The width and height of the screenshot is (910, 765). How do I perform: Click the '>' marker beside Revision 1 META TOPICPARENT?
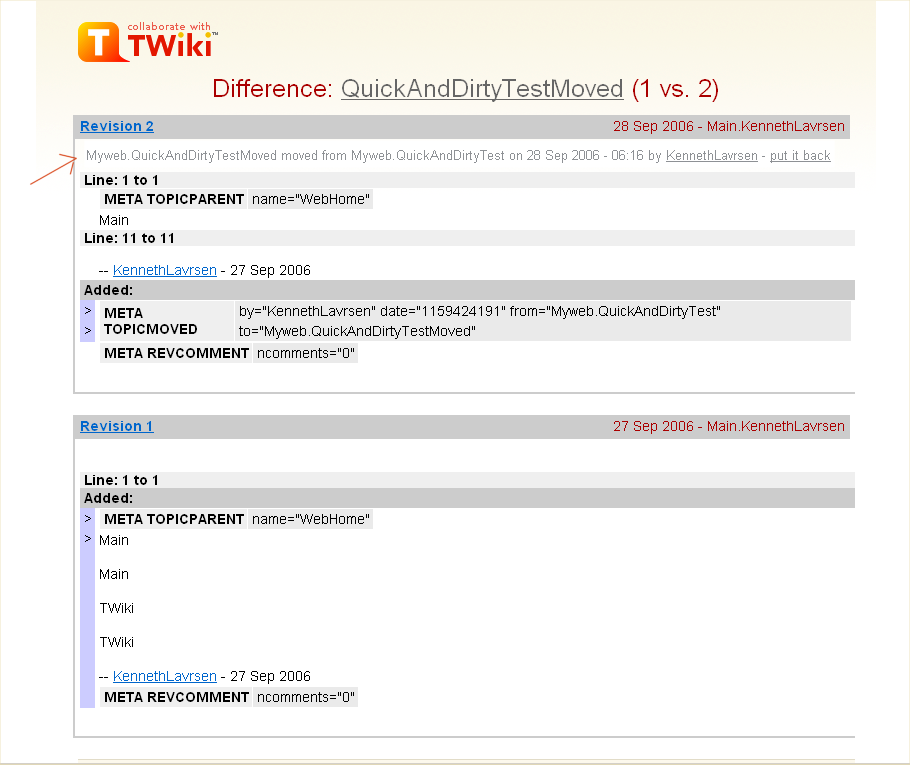tap(88, 519)
